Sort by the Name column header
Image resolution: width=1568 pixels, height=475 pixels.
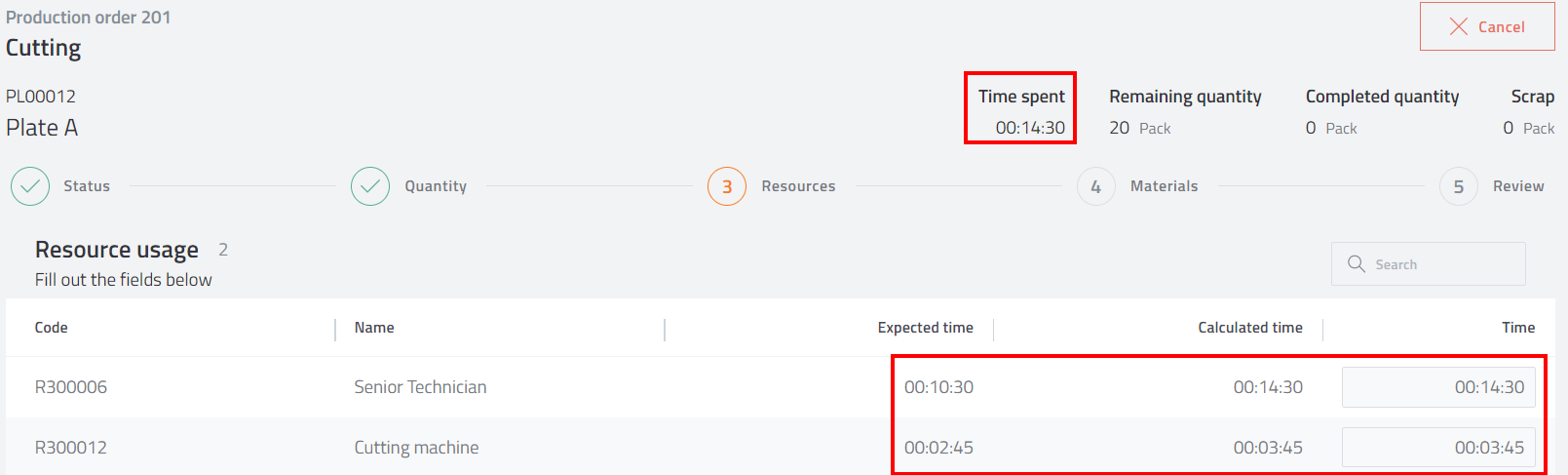(x=374, y=328)
